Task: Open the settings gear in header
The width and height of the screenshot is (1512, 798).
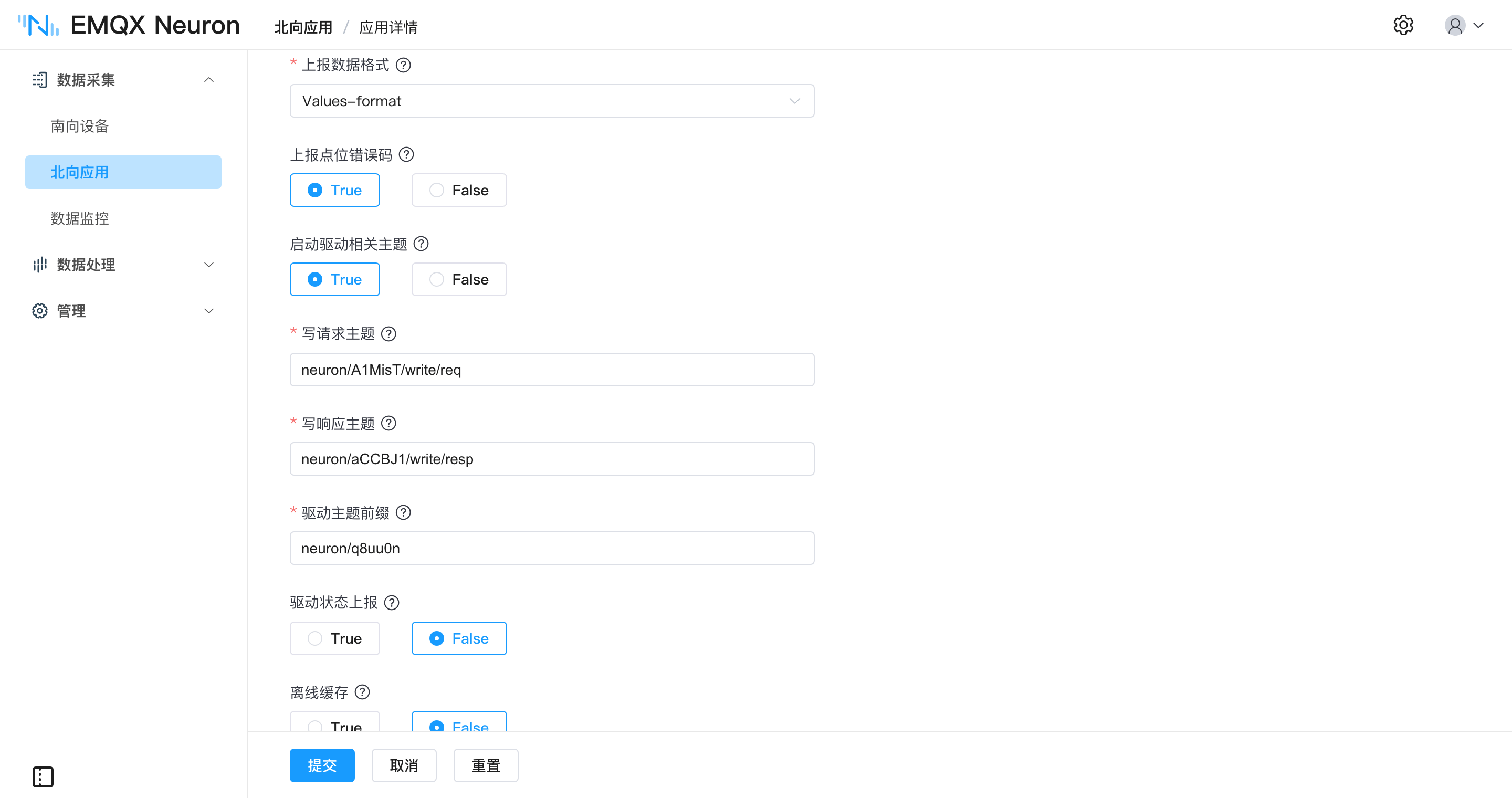Action: pyautogui.click(x=1403, y=25)
